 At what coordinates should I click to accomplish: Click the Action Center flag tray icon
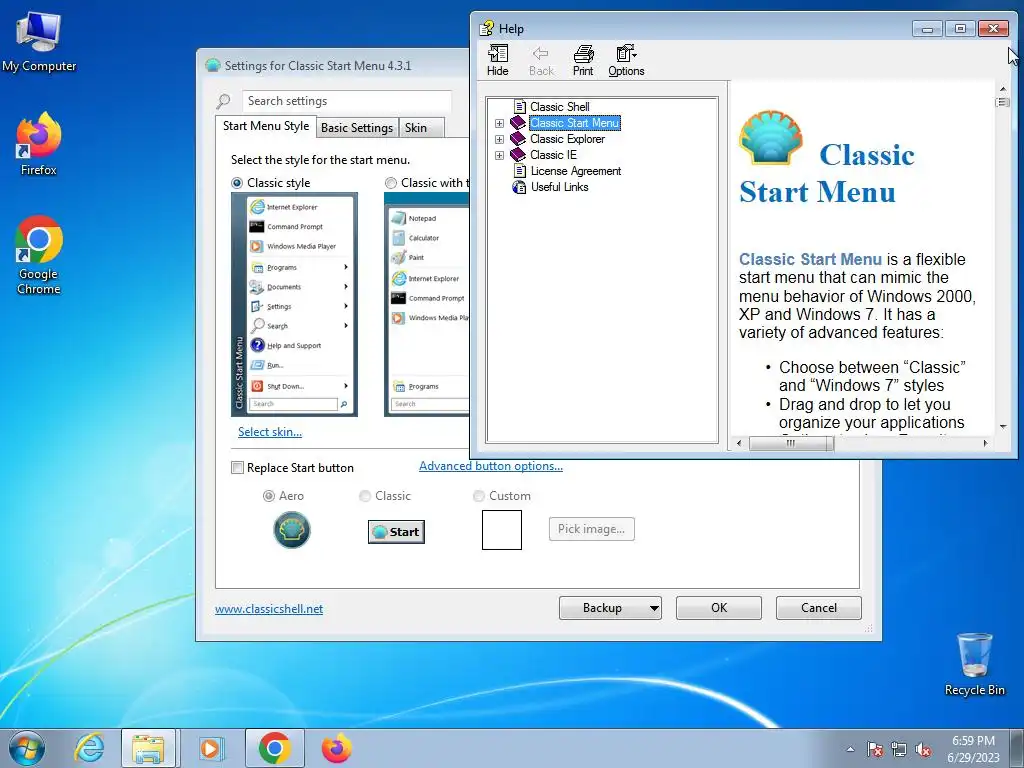(x=875, y=750)
